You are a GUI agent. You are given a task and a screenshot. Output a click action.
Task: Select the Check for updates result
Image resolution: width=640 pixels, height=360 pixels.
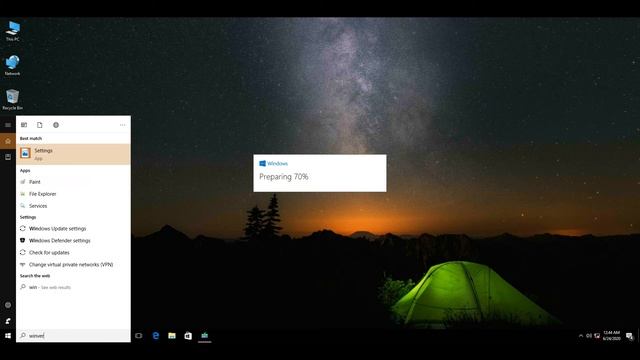coord(73,252)
